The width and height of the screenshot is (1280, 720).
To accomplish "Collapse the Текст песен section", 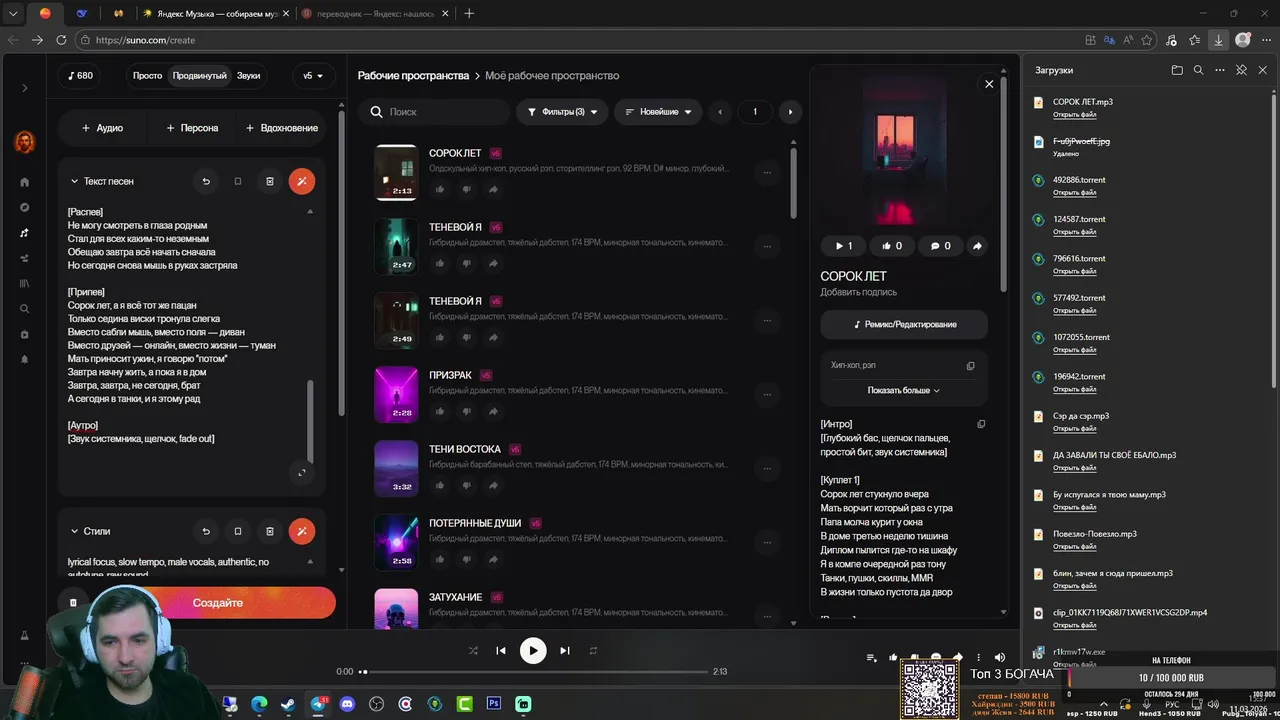I will point(74,181).
